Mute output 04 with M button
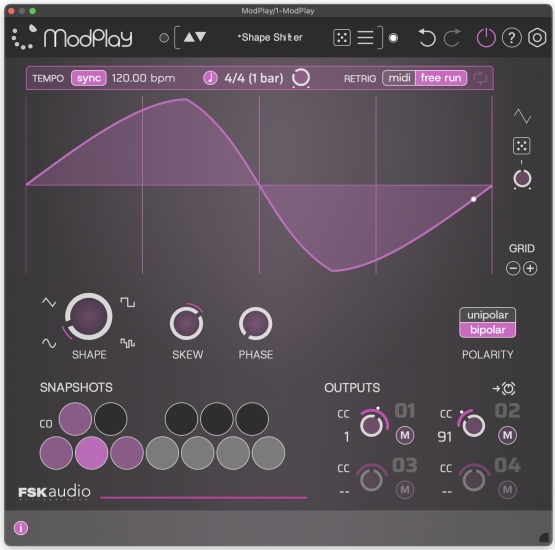 coord(507,489)
